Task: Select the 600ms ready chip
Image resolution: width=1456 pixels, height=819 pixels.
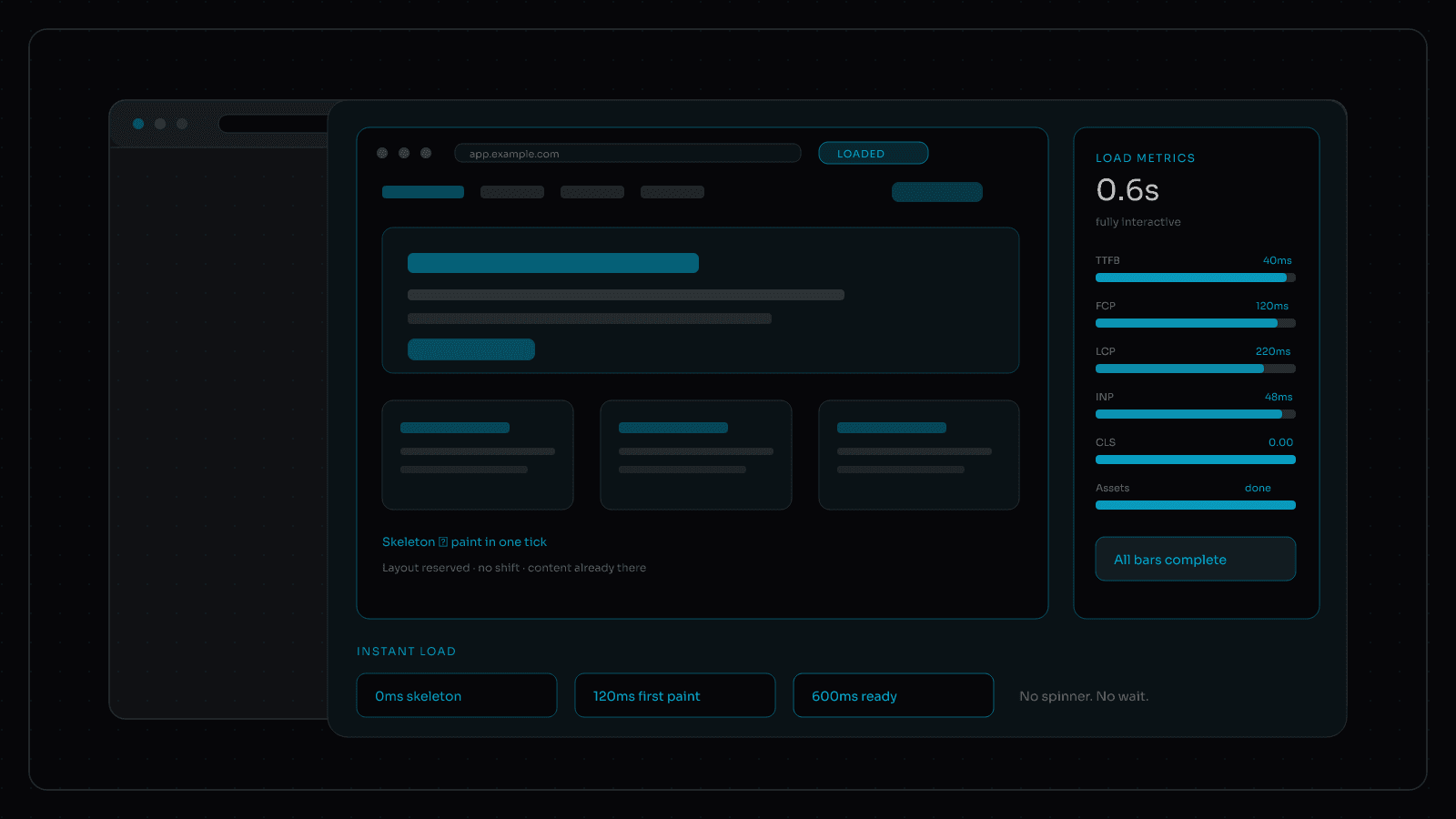Action: coord(894,695)
